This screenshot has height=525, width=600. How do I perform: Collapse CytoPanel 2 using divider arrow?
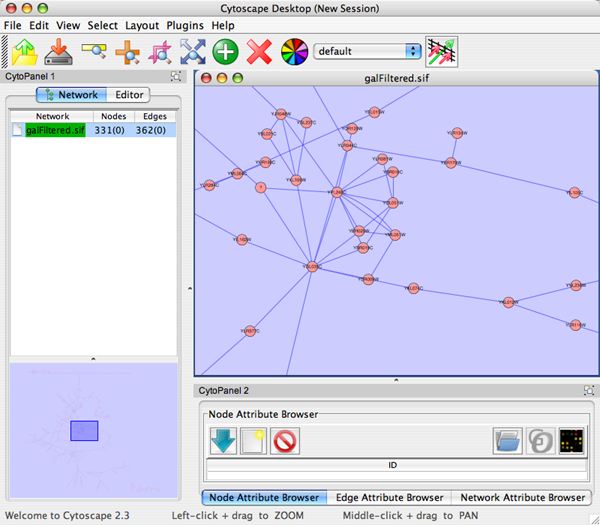[x=396, y=380]
